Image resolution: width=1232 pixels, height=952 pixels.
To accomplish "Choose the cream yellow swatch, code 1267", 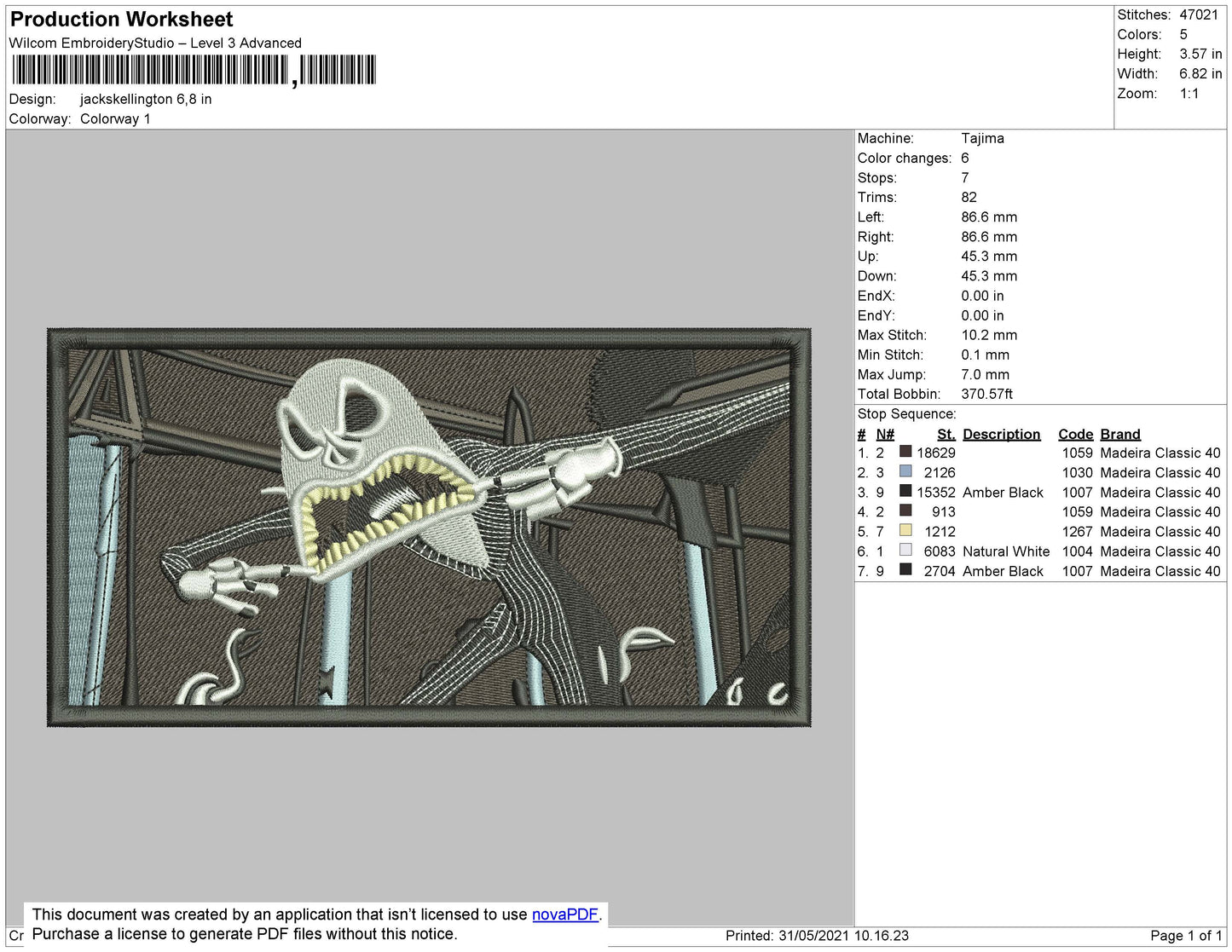I will pyautogui.click(x=905, y=530).
